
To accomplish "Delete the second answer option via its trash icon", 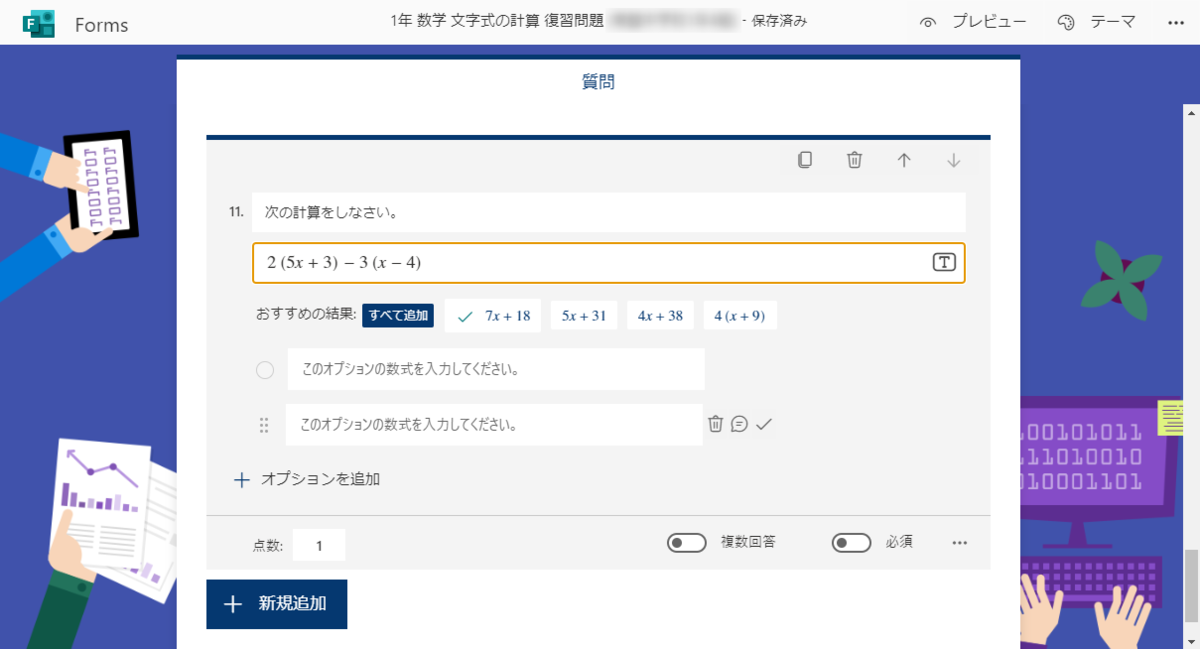I will (x=716, y=423).
